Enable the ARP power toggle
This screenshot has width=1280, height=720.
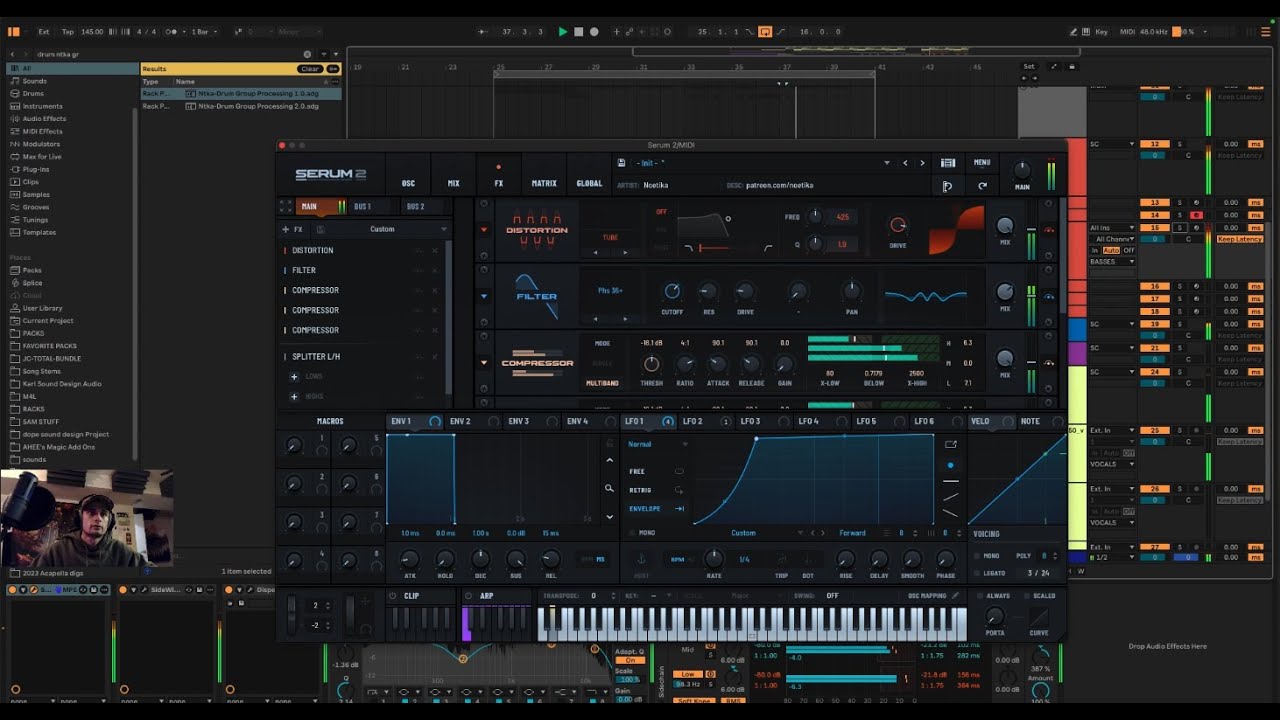tap(468, 596)
